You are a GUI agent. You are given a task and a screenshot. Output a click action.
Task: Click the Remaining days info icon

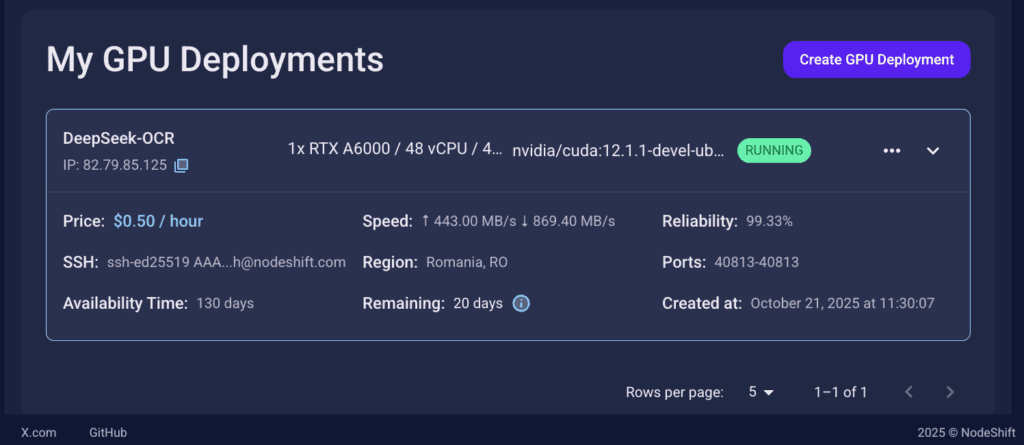(x=521, y=303)
